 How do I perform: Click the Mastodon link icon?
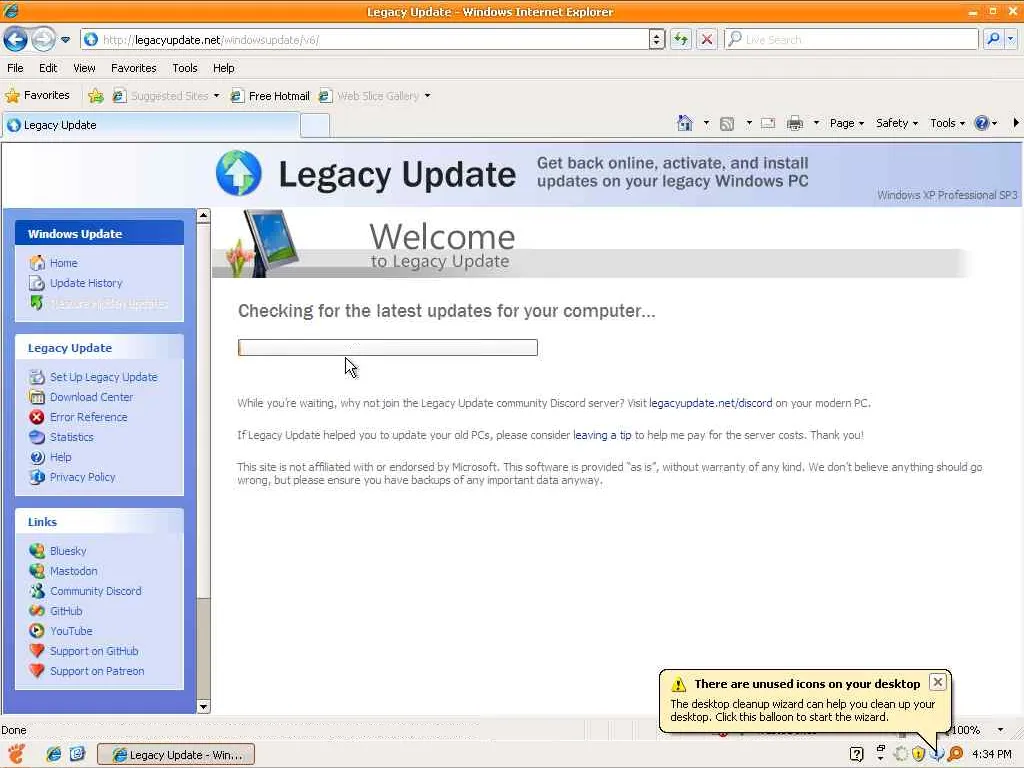(x=37, y=571)
